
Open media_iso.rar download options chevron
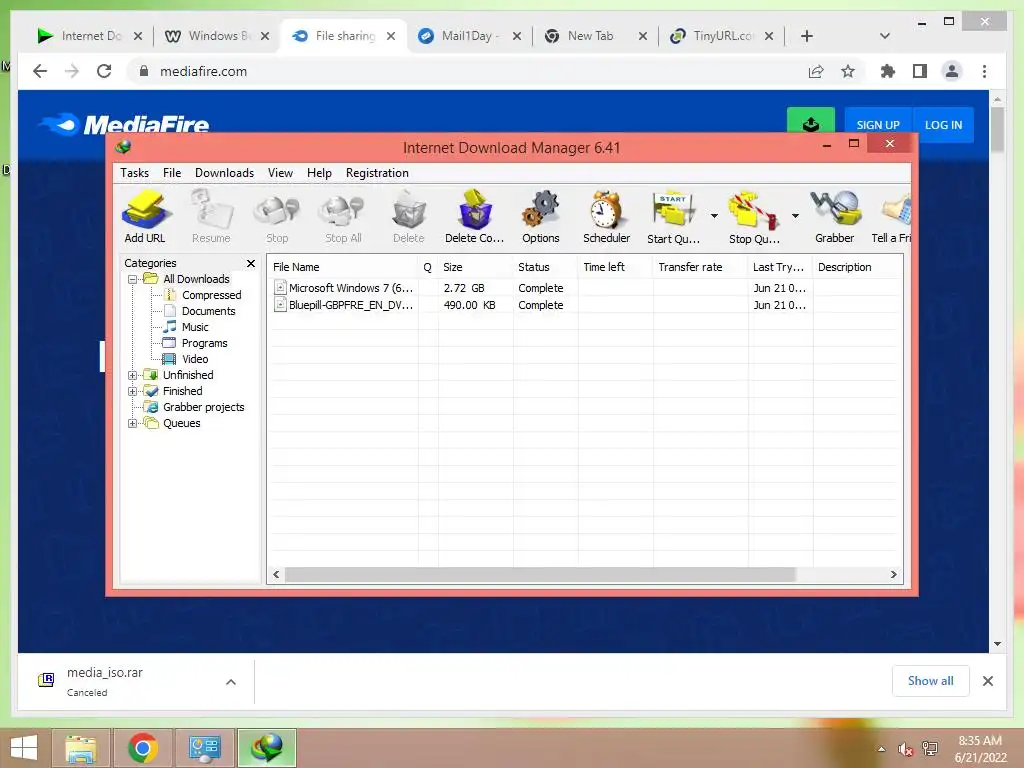(231, 682)
